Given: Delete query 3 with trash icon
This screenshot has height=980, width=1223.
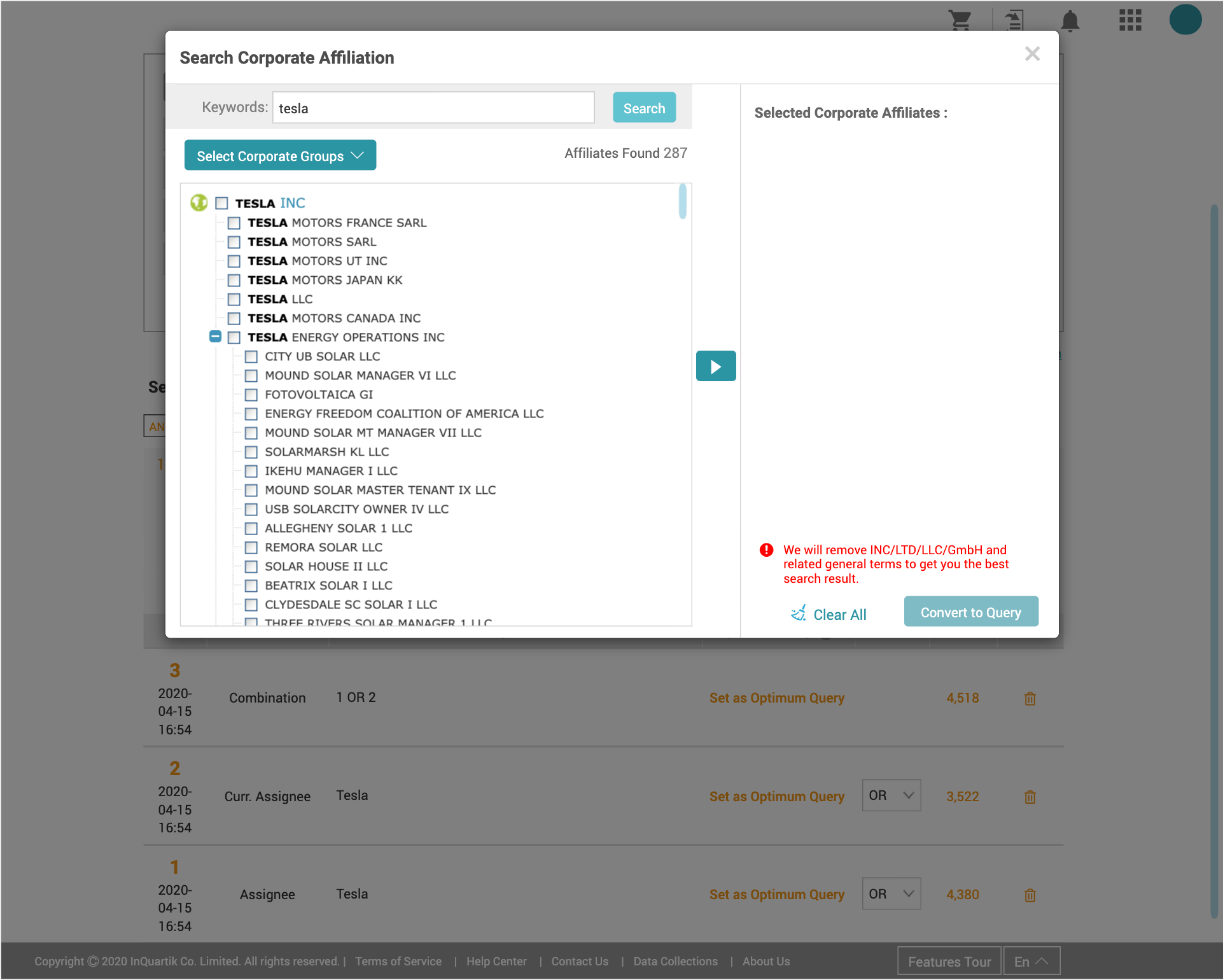Looking at the screenshot, I should click(x=1030, y=699).
